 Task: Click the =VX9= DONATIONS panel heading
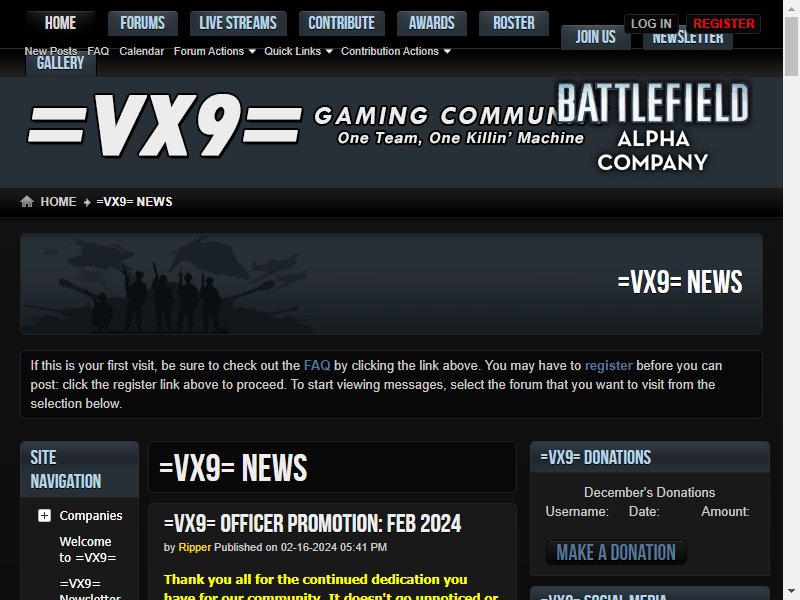[595, 457]
